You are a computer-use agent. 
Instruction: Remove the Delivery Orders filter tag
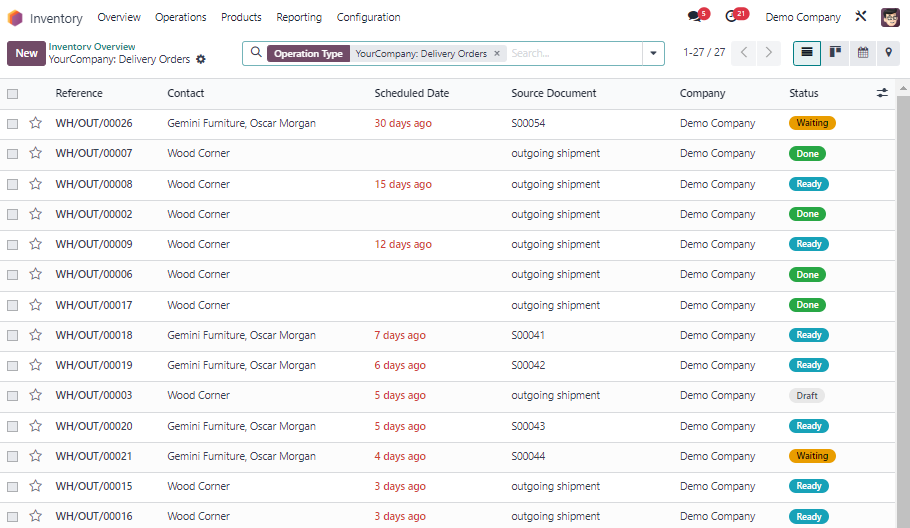(497, 54)
